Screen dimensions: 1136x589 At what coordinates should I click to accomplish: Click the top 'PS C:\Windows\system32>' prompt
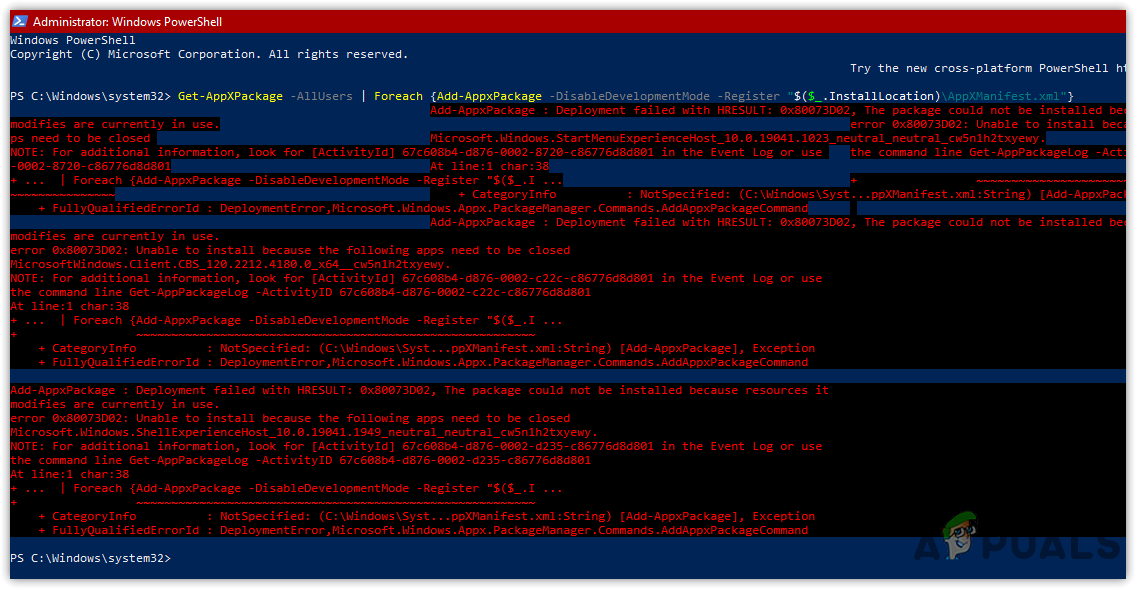[91, 96]
